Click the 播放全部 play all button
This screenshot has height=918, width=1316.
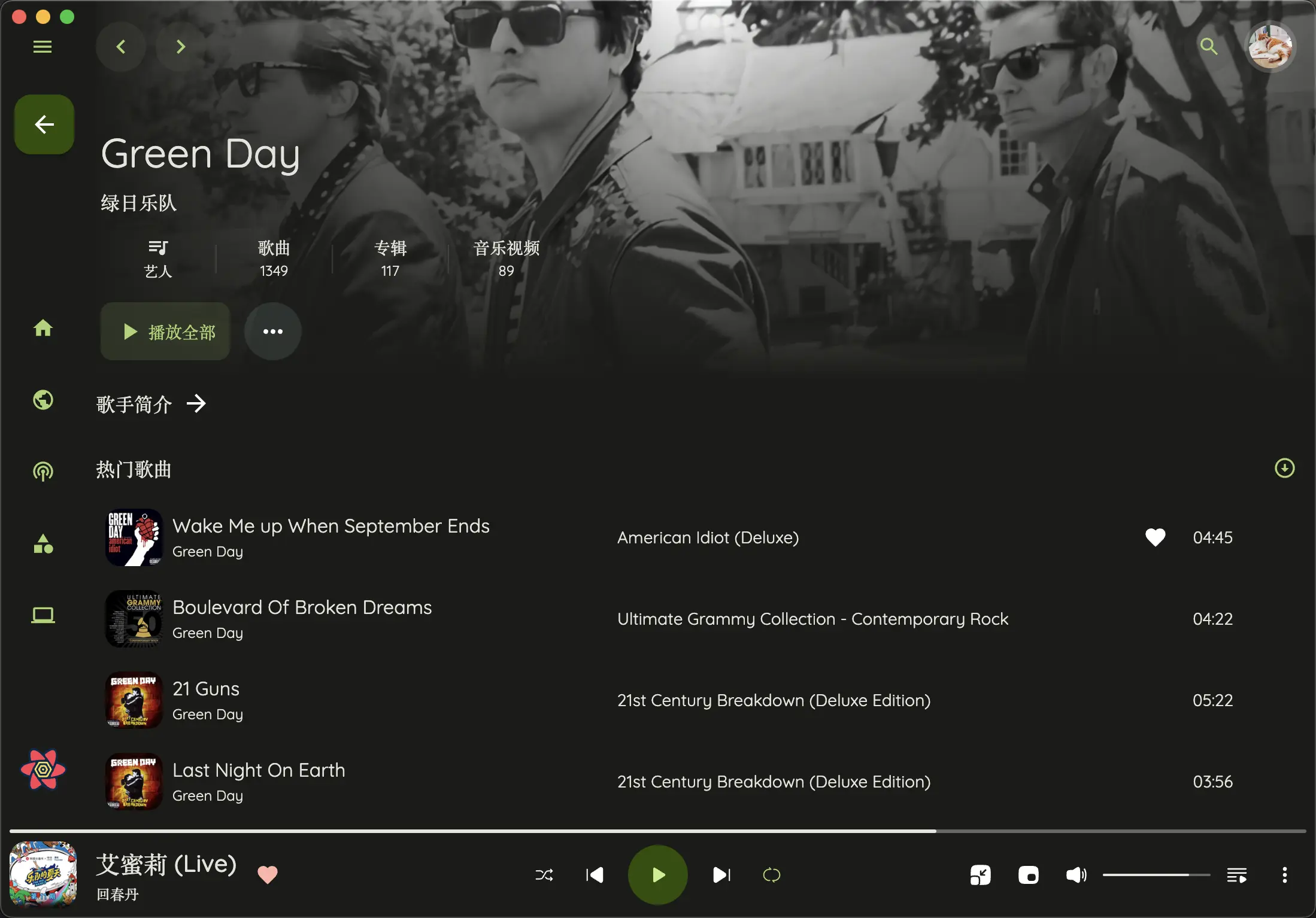coord(165,332)
